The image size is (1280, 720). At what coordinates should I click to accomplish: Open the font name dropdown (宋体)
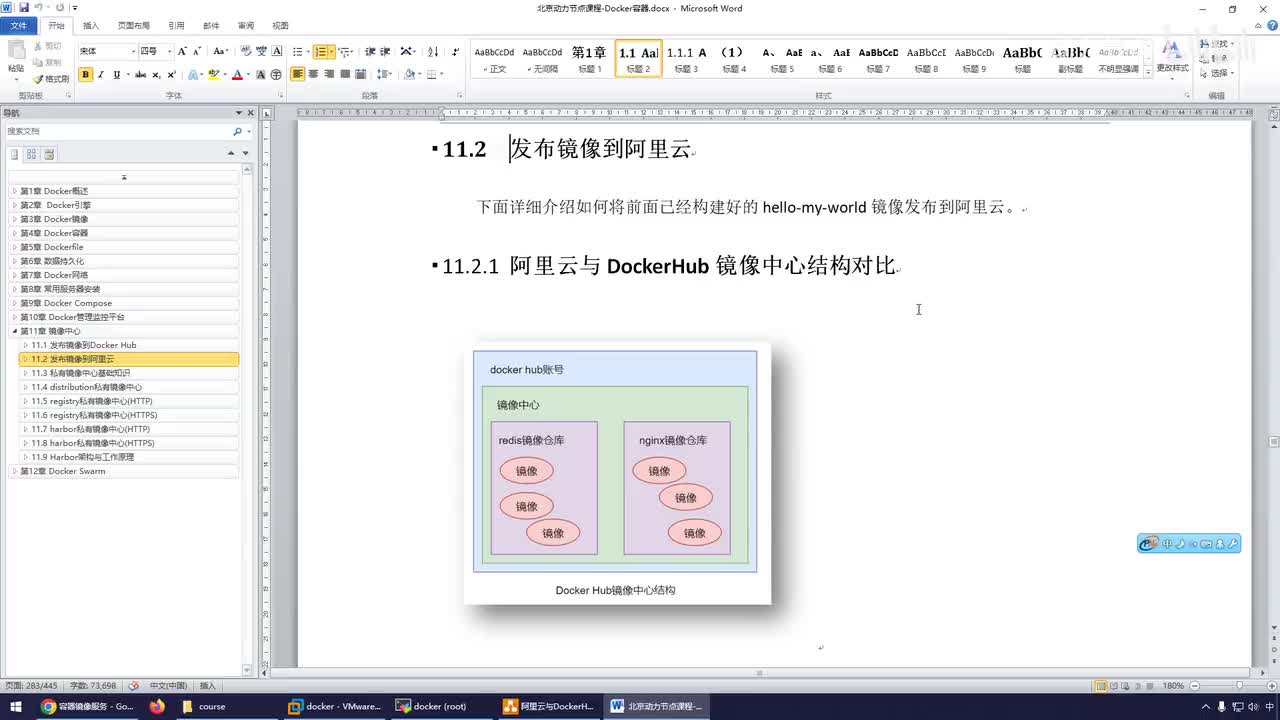click(x=132, y=51)
